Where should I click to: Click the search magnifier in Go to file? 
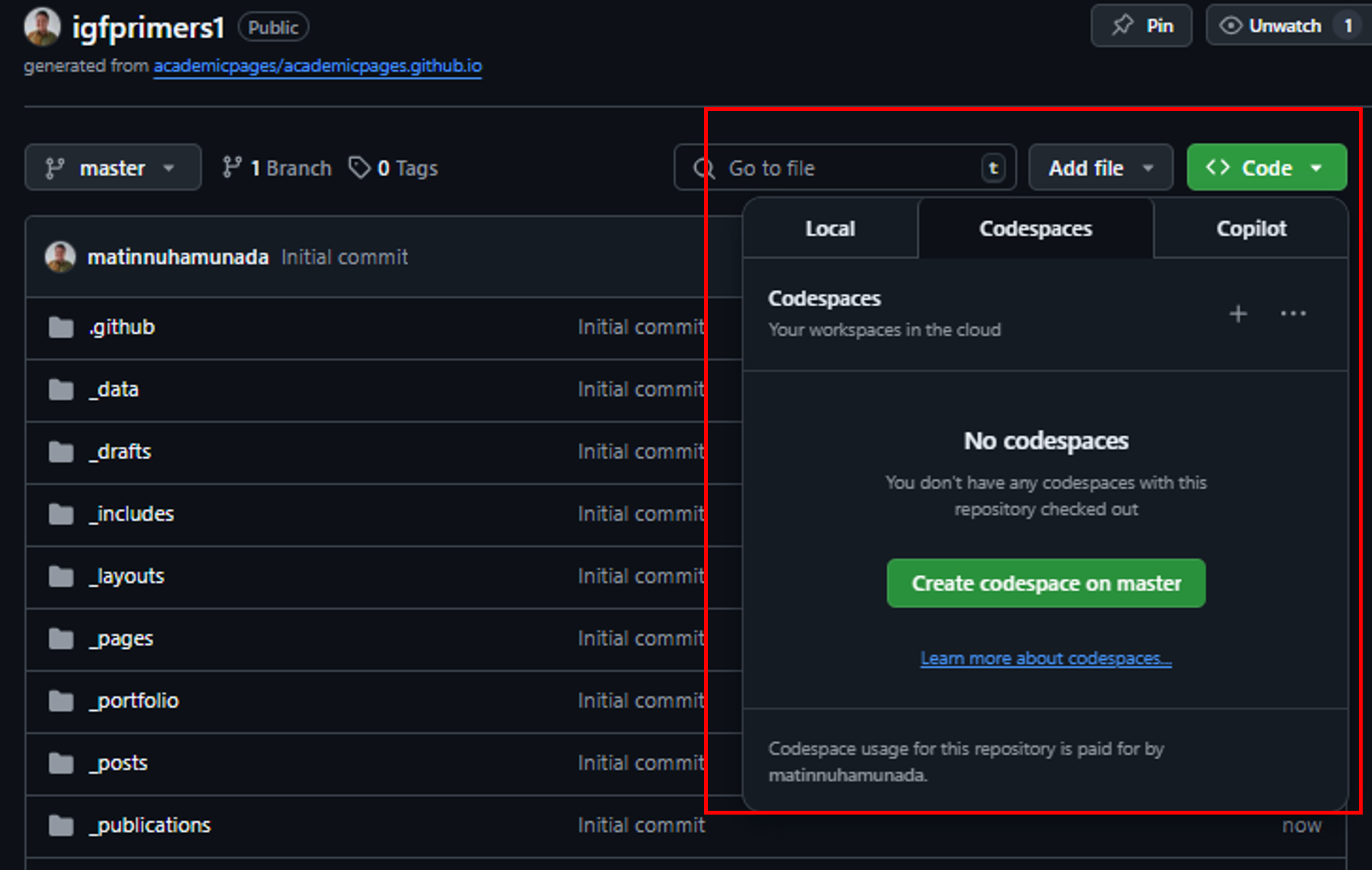coord(705,167)
